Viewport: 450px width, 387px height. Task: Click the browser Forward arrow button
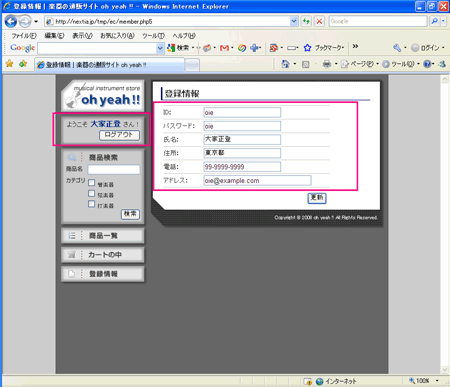(25, 22)
